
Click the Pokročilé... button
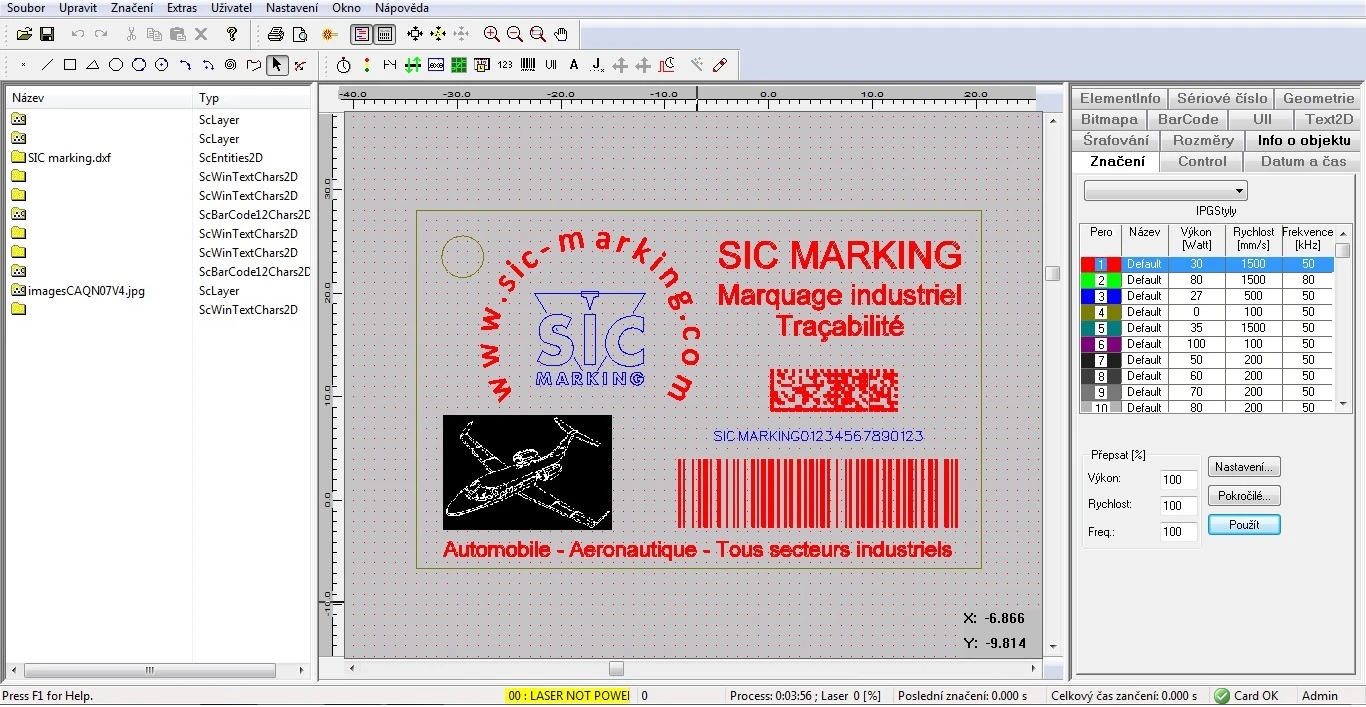tap(1244, 496)
